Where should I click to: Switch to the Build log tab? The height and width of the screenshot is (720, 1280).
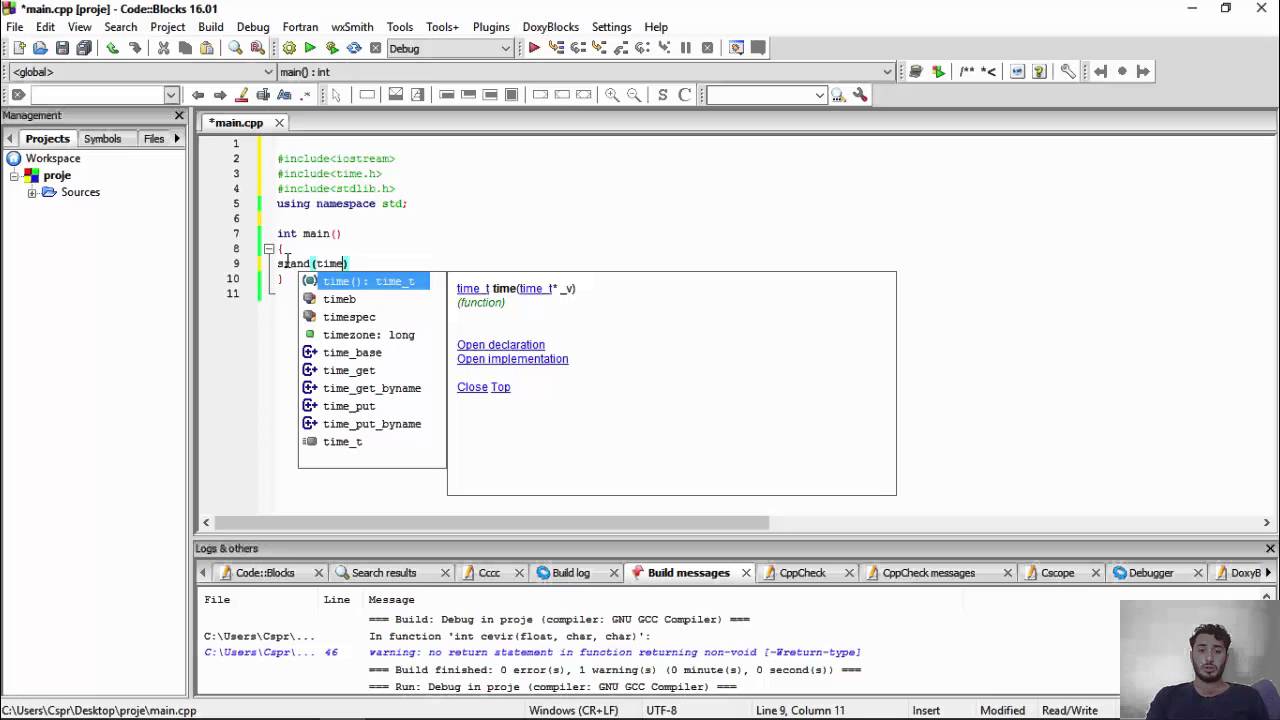point(571,573)
